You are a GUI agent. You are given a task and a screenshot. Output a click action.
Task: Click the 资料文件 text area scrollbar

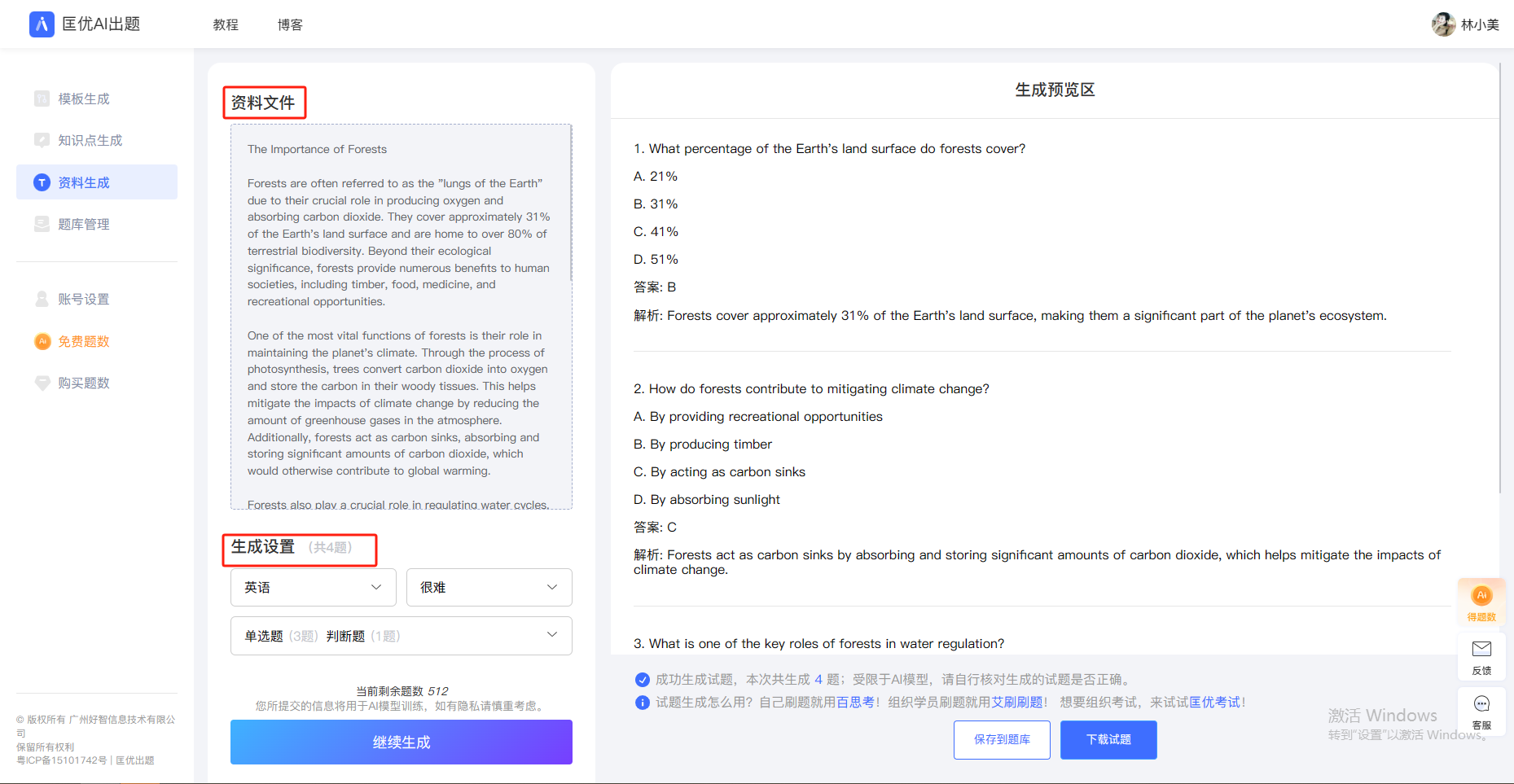(x=571, y=204)
